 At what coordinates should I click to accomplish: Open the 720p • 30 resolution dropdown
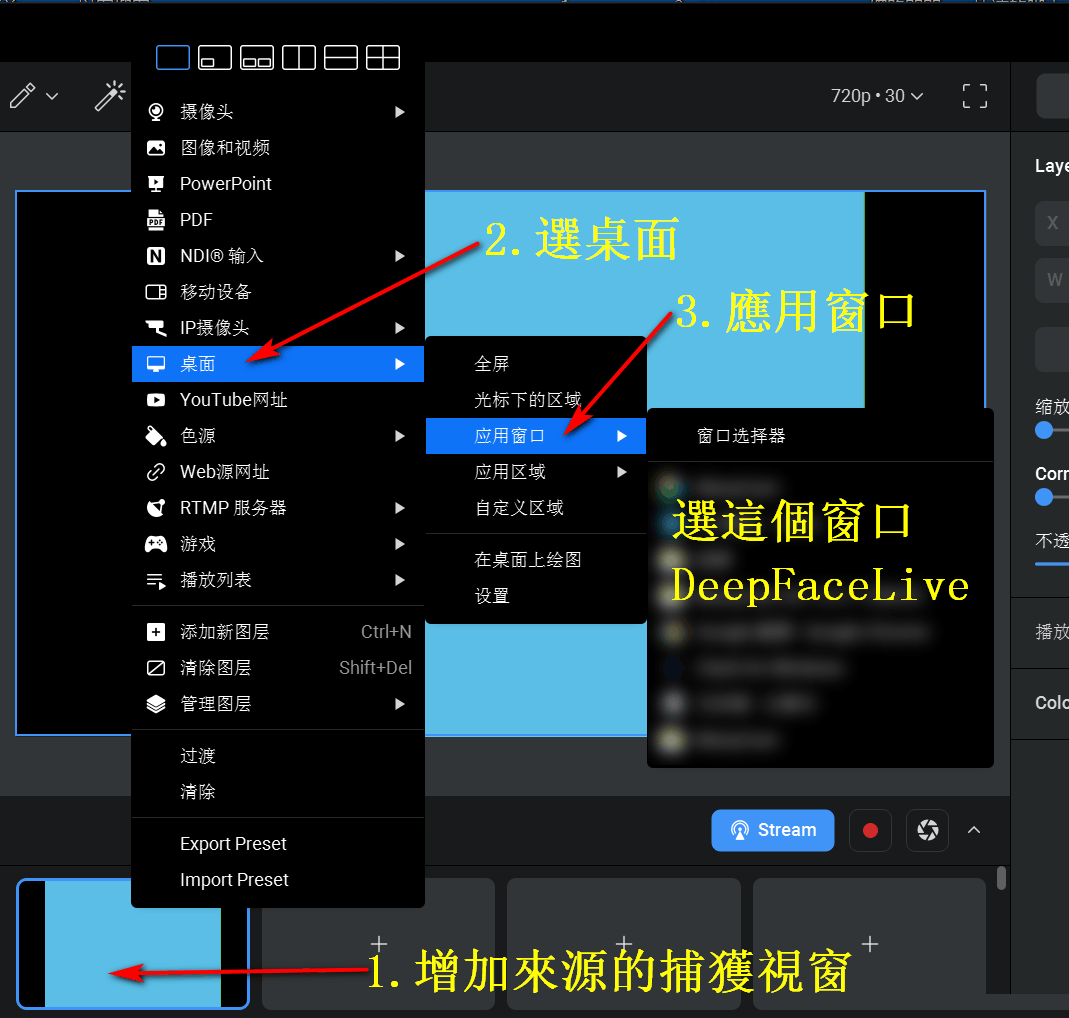(x=877, y=96)
